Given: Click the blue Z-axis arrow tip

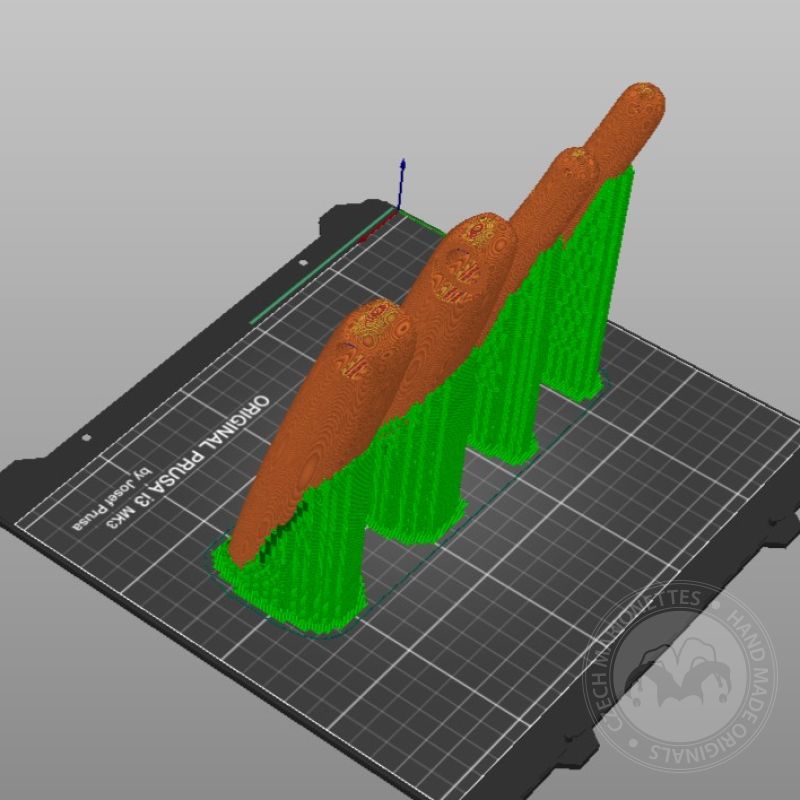Looking at the screenshot, I should (x=402, y=162).
